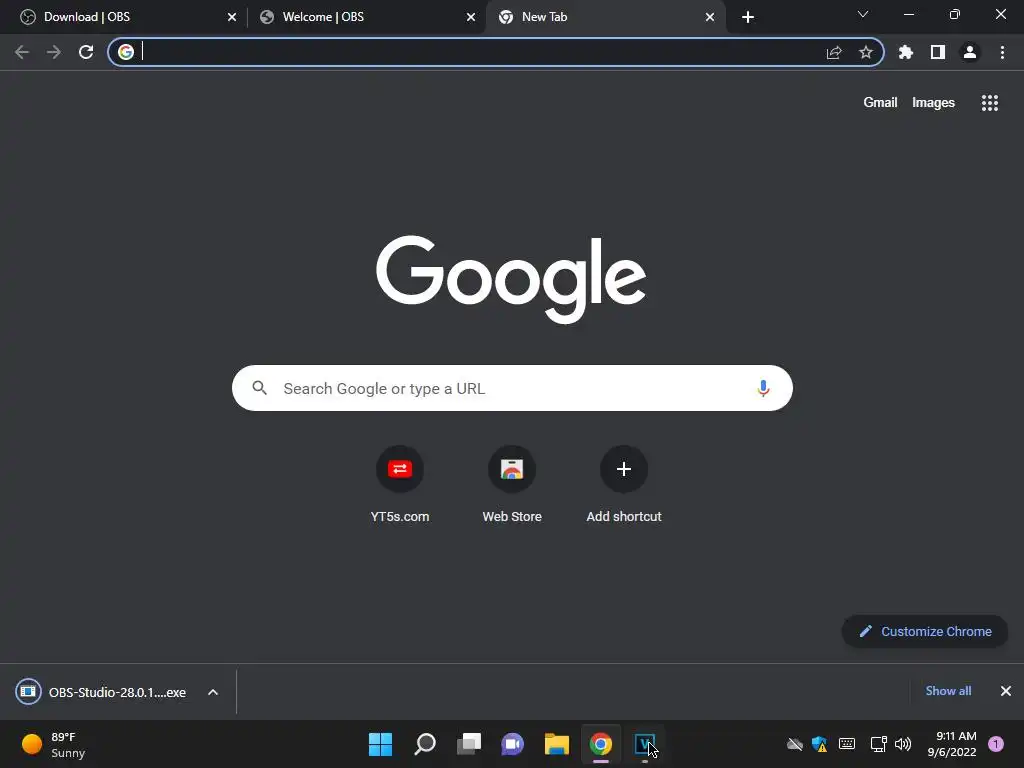Close the New Tab tab
The width and height of the screenshot is (1024, 768).
[x=710, y=17]
